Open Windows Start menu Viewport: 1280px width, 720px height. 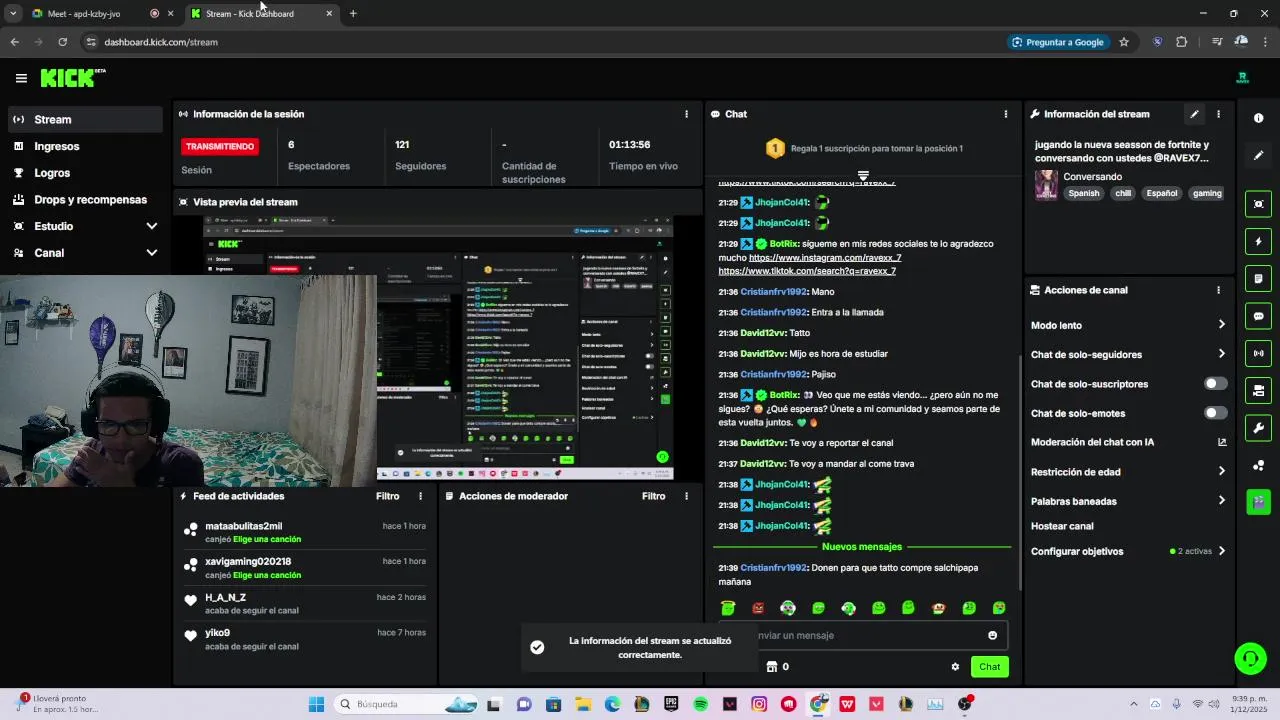316,704
